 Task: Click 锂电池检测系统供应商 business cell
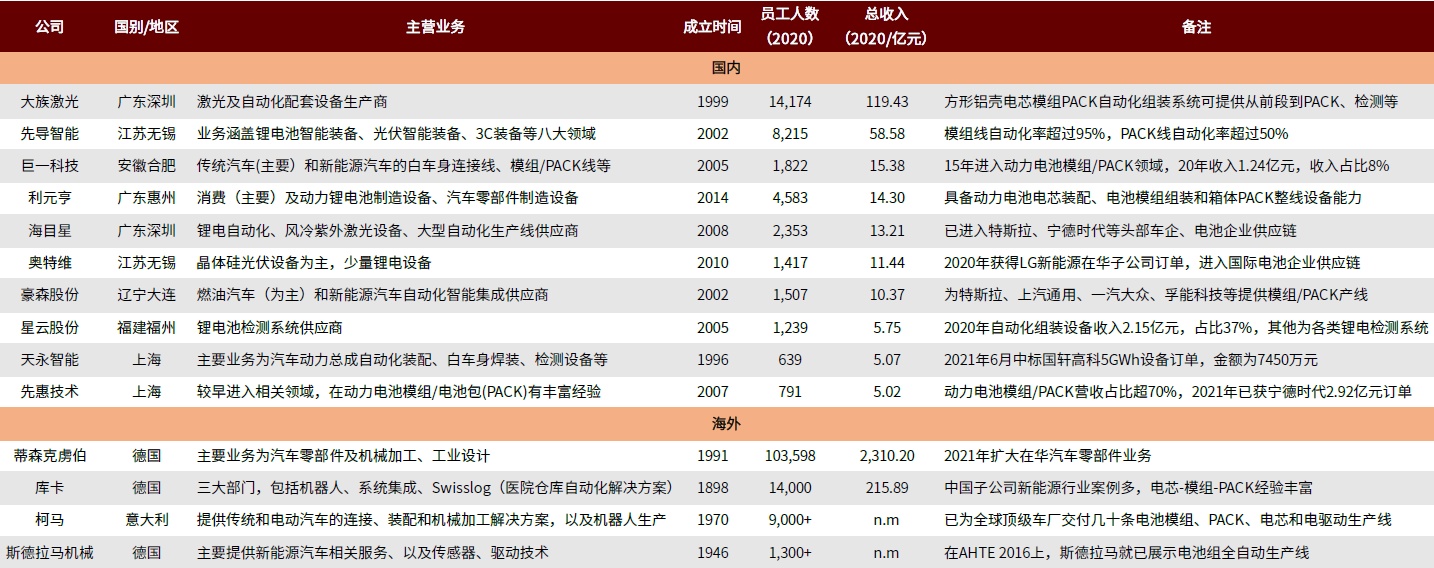[270, 328]
